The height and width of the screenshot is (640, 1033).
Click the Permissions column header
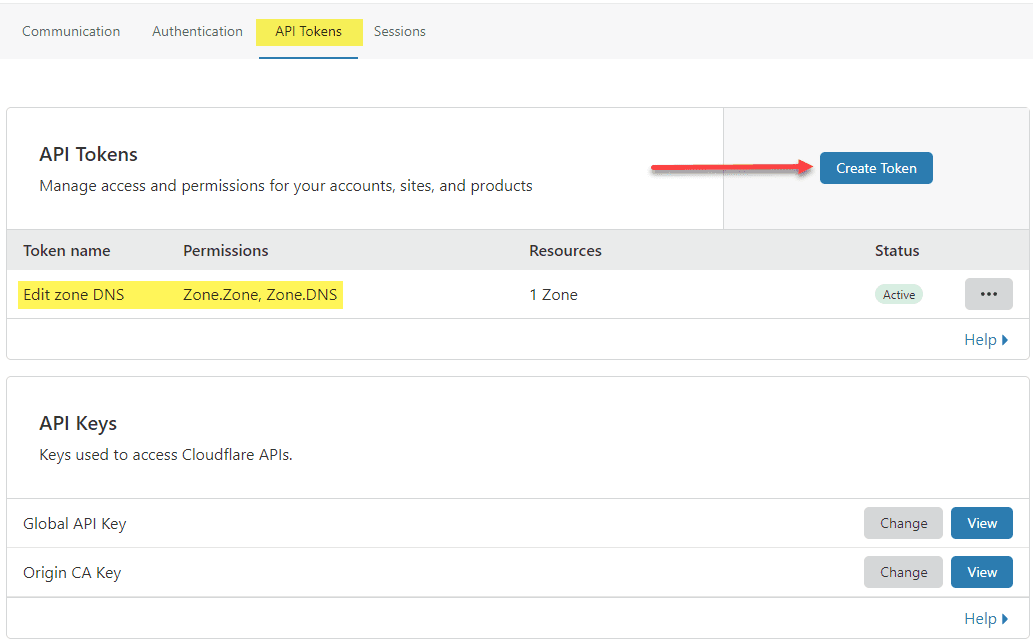[x=226, y=251]
